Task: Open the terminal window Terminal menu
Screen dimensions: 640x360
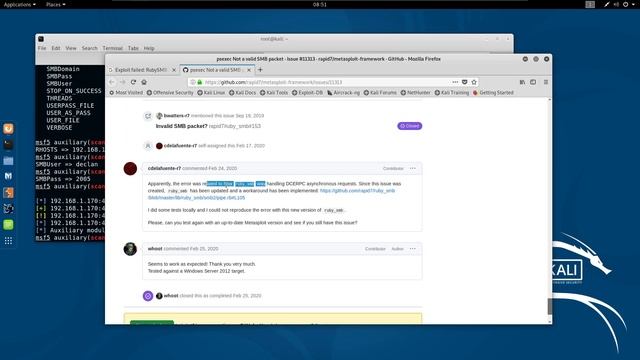Action: click(x=113, y=48)
